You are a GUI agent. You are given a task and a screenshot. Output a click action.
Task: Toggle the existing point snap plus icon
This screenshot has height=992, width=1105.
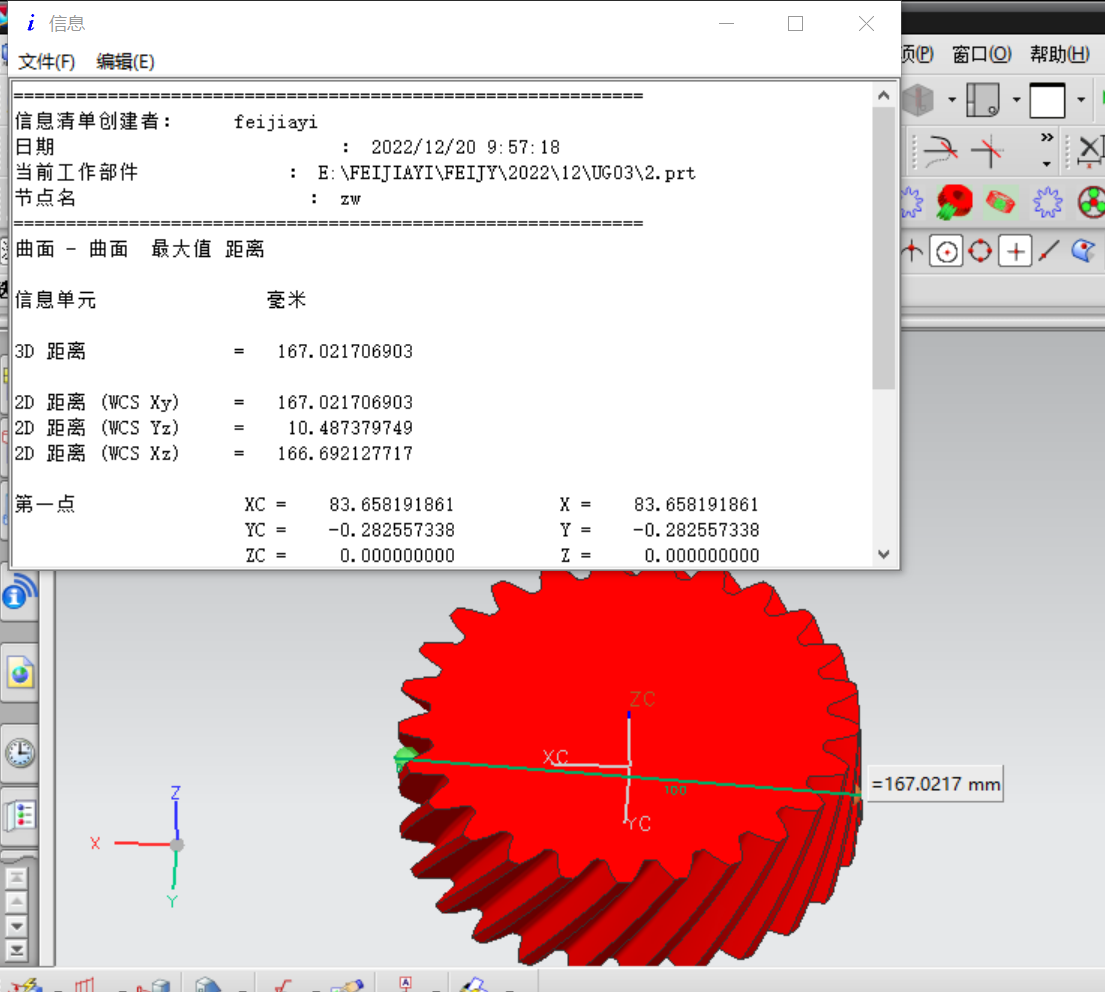1016,251
